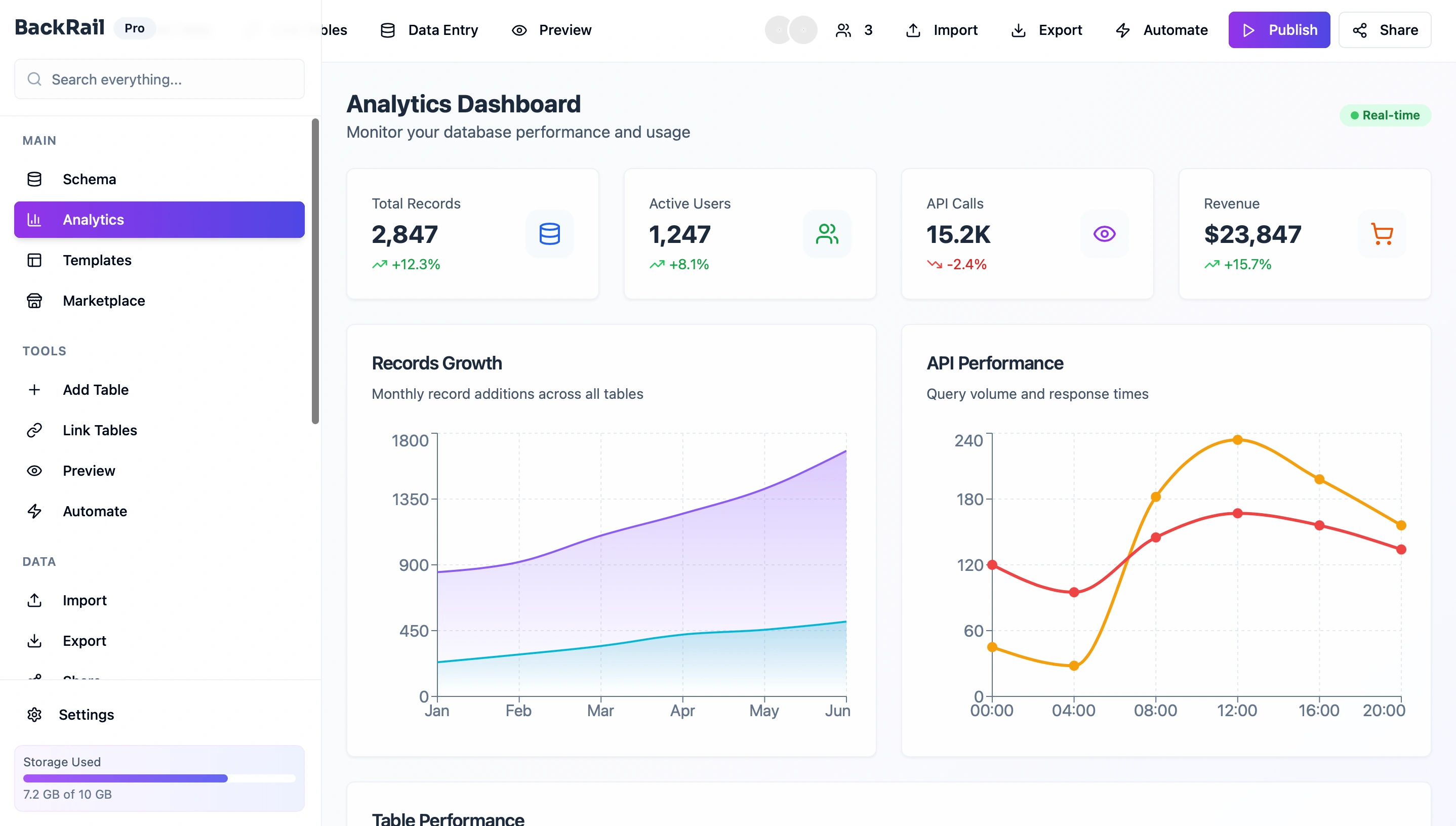This screenshot has height=826, width=1456.
Task: Select the Analytics sidebar item
Action: pyautogui.click(x=159, y=220)
